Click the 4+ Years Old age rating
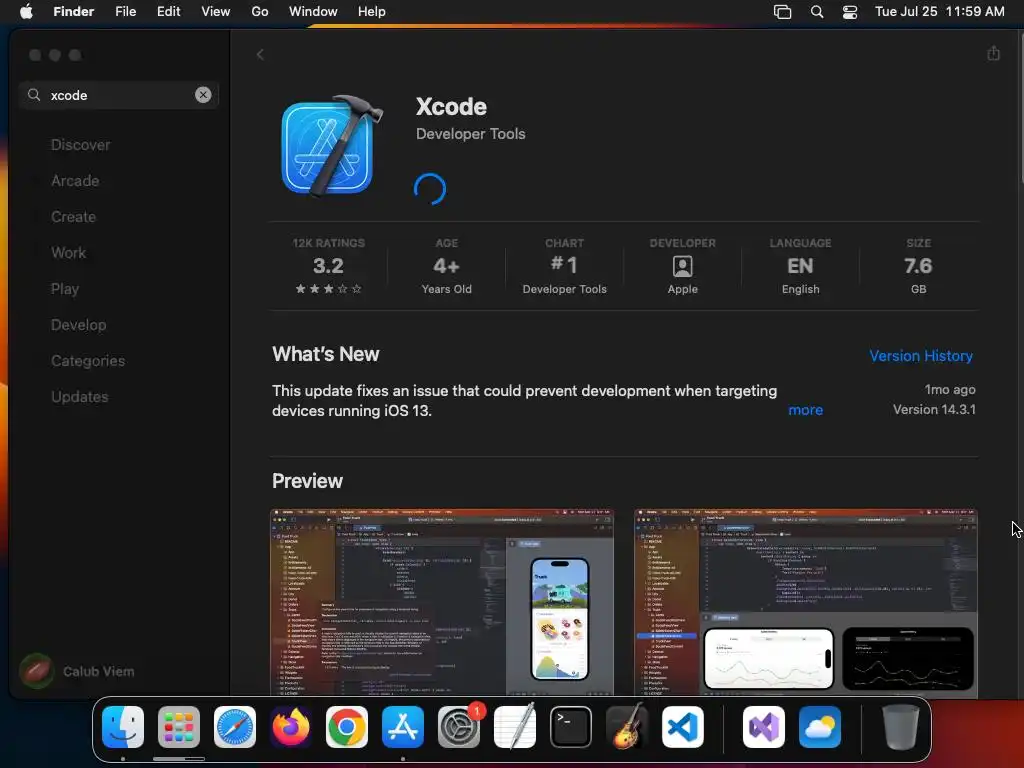Viewport: 1024px width, 768px height. (x=447, y=266)
